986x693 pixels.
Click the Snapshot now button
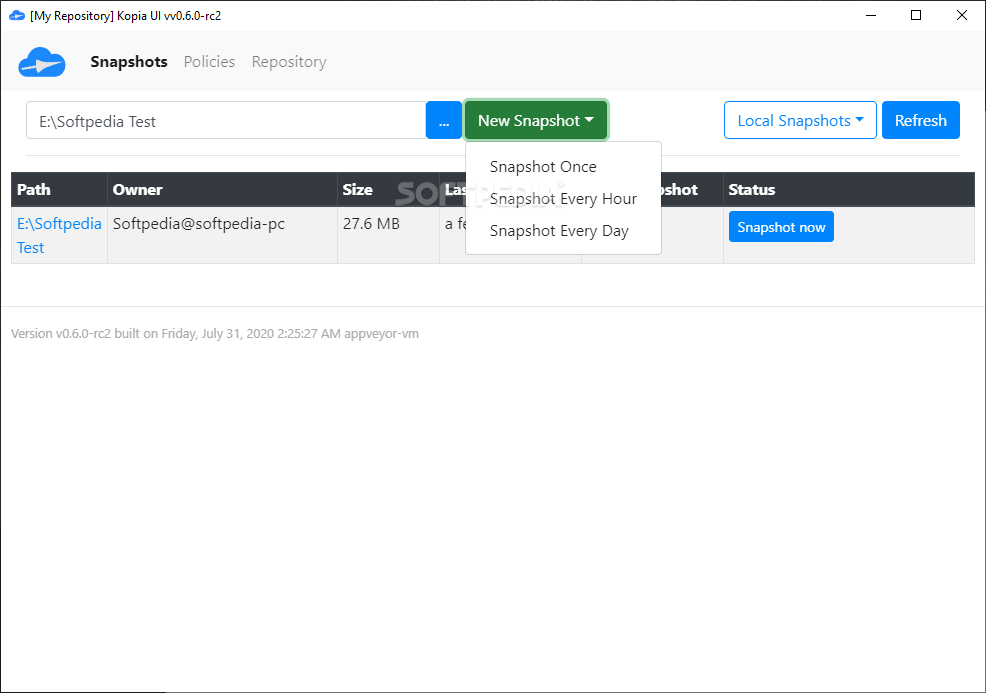[x=780, y=226]
